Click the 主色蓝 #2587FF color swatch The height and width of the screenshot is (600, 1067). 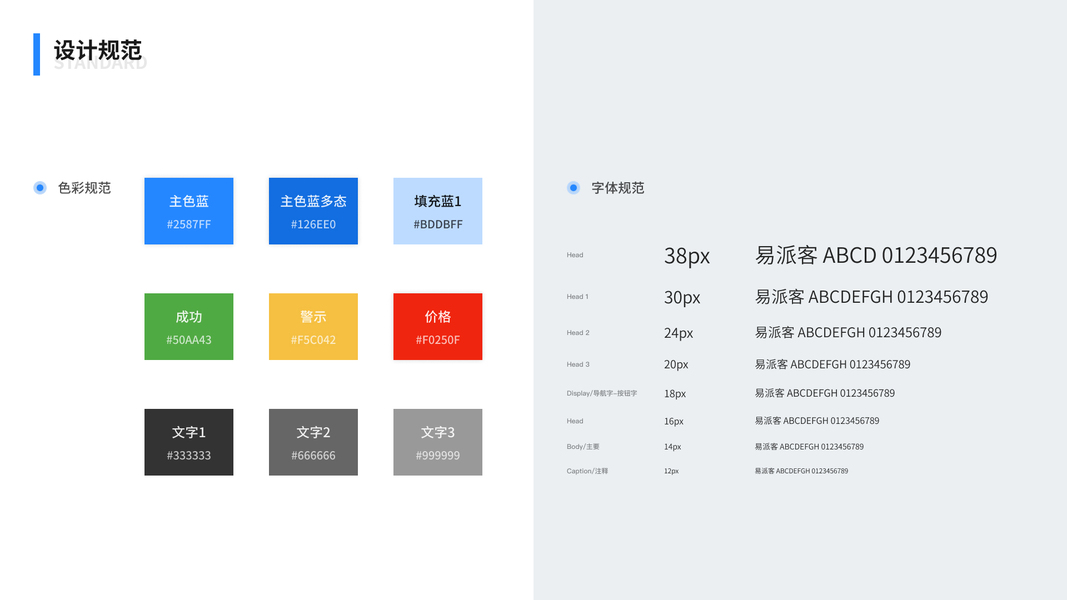coord(188,211)
